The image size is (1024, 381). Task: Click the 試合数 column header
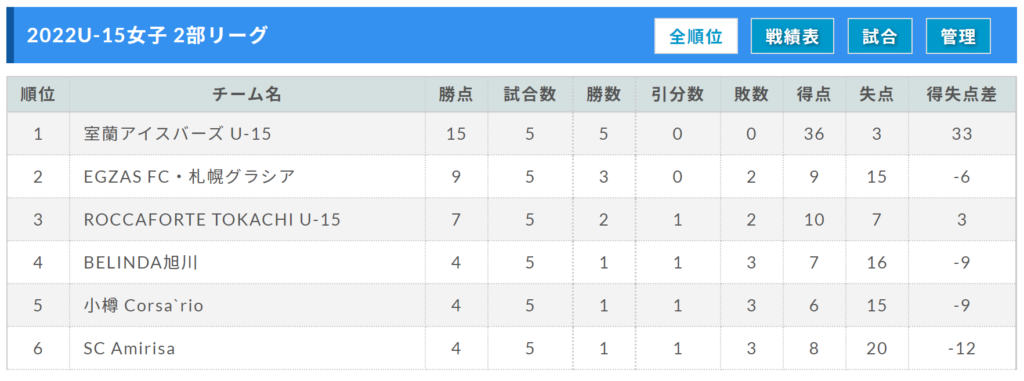coord(530,95)
